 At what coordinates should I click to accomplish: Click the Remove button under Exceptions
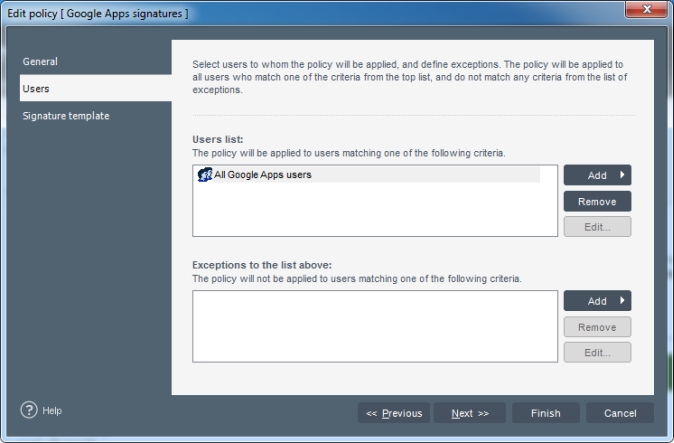597,327
